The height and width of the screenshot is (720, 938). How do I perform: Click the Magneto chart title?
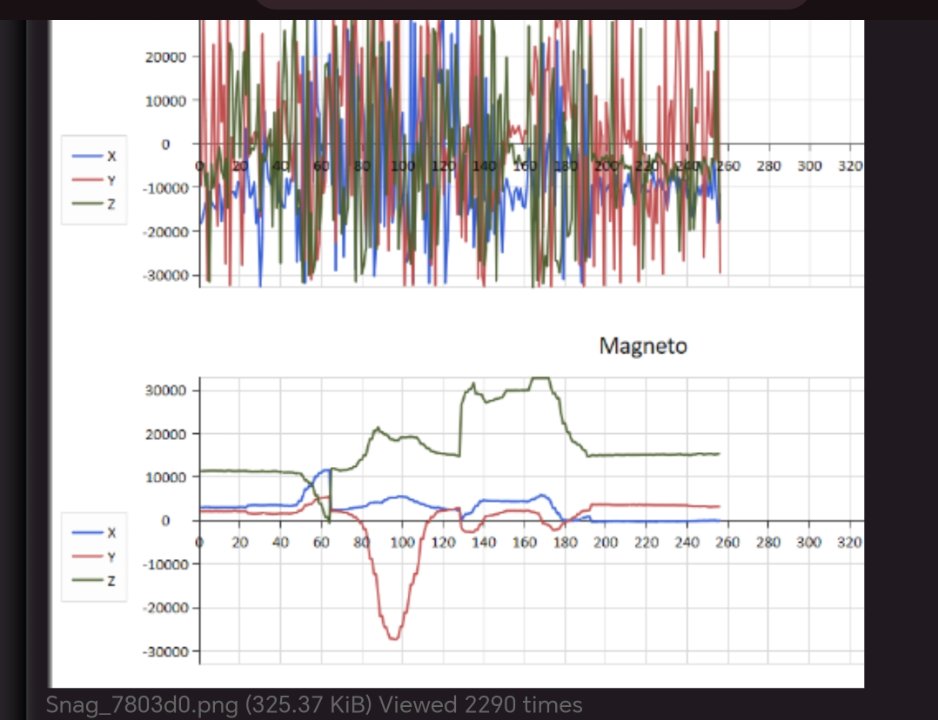[642, 346]
